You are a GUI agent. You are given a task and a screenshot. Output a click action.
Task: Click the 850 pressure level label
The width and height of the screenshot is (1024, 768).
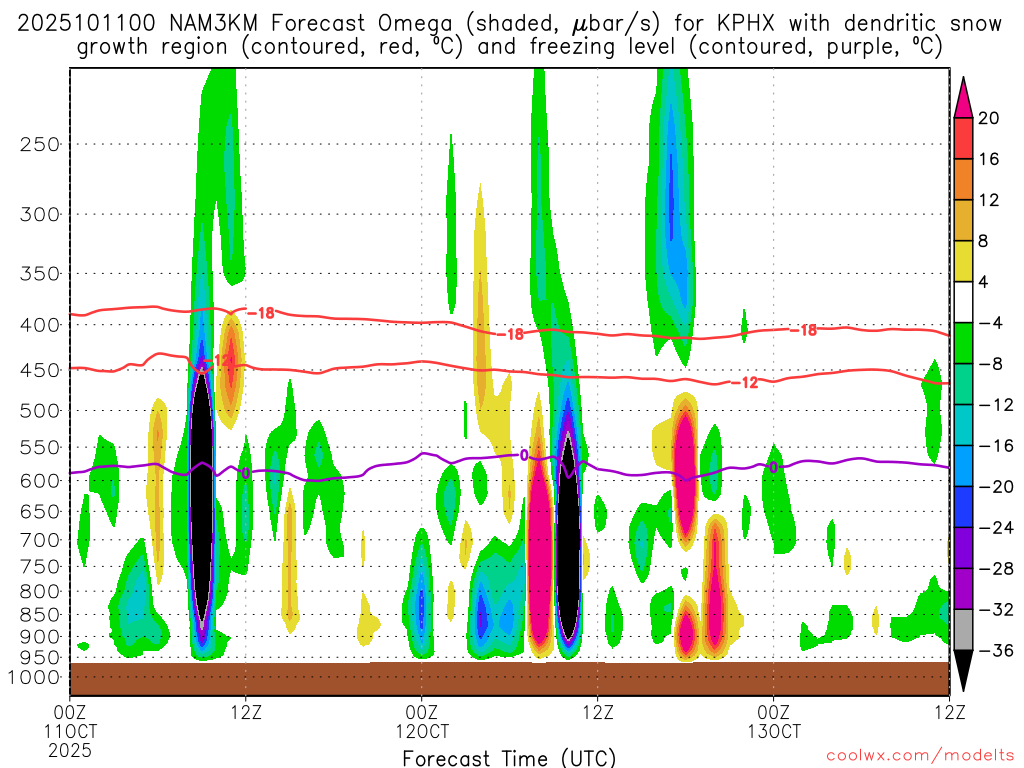[40, 615]
